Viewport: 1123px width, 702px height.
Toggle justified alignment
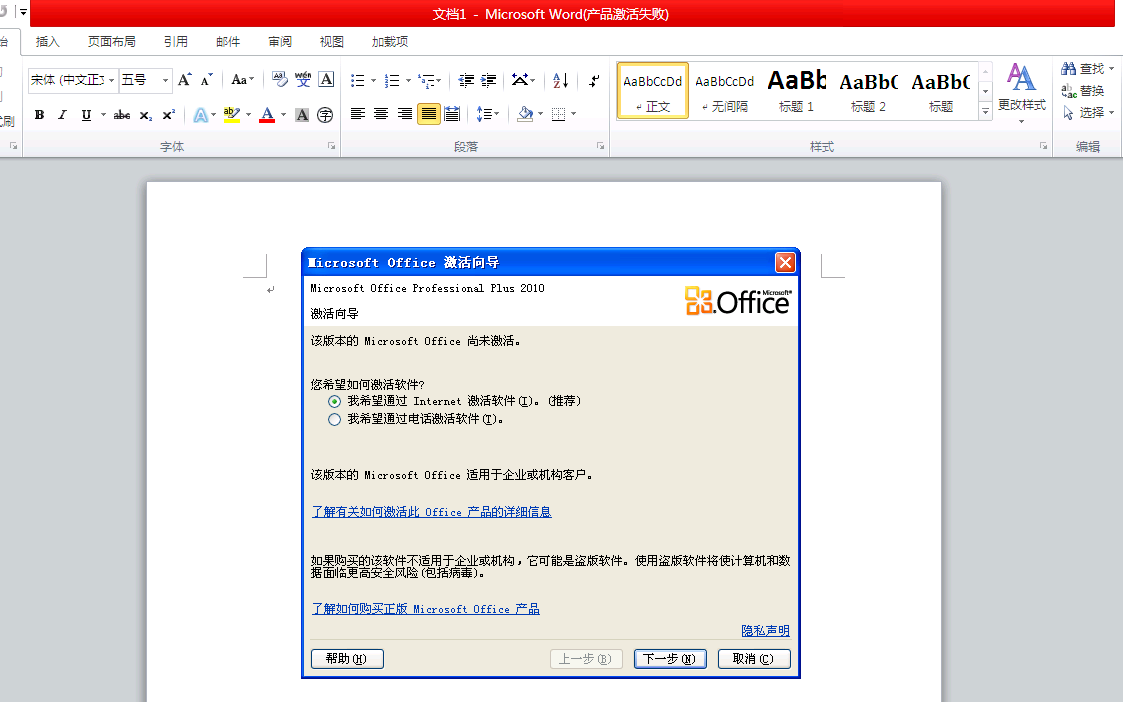(428, 114)
